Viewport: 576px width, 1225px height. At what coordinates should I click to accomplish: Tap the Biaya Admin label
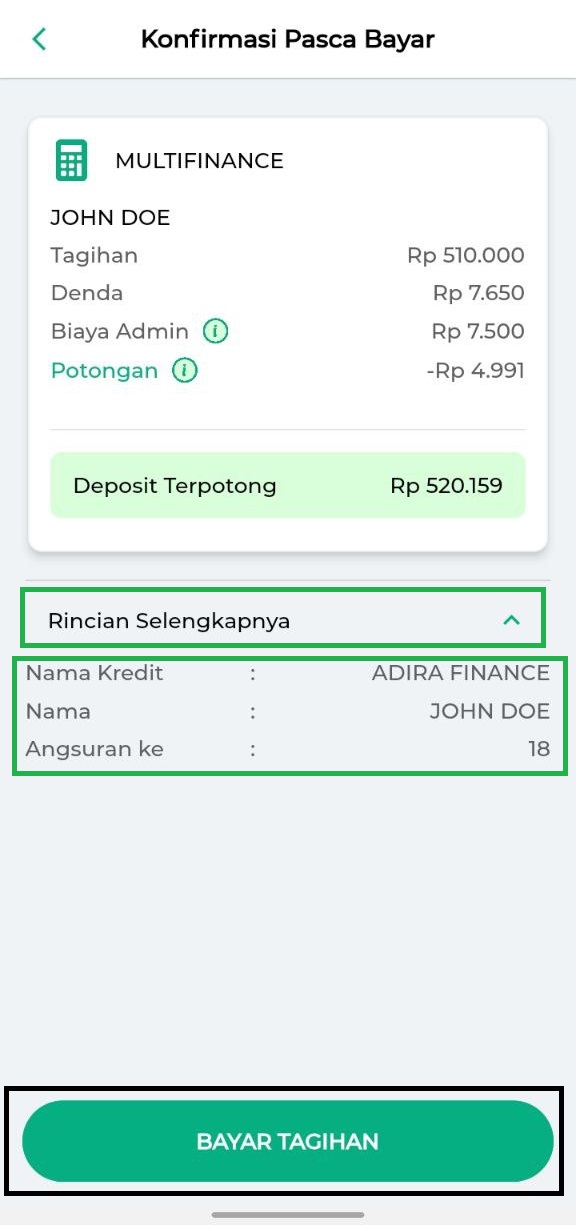(119, 331)
